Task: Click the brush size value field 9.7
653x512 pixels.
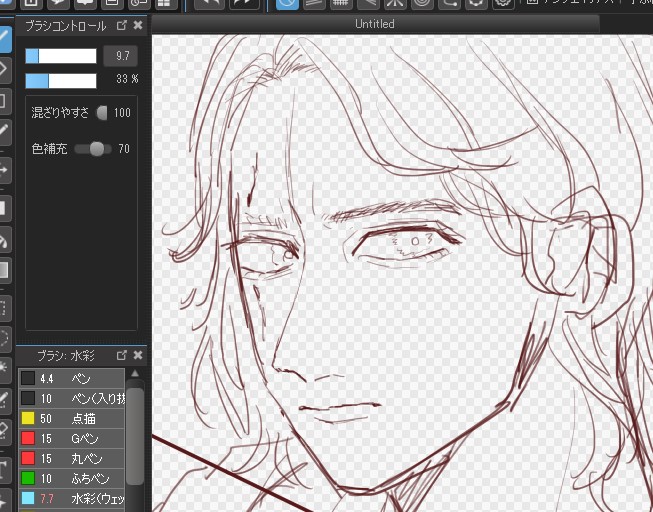Action: pyautogui.click(x=120, y=56)
